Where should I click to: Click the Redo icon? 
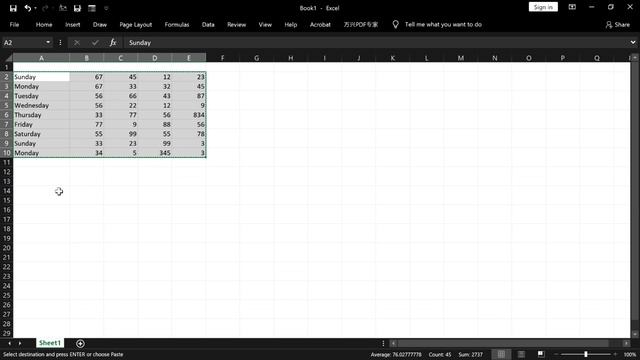(45, 8)
